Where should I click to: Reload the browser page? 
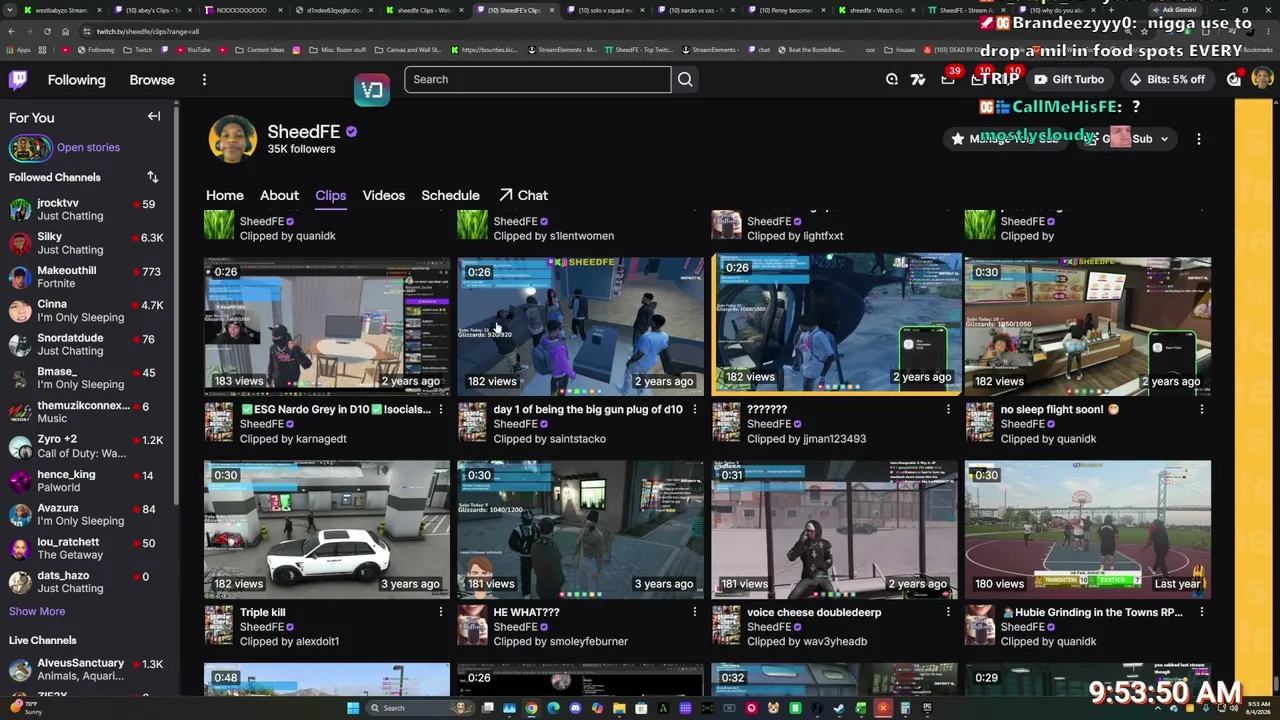click(x=46, y=31)
